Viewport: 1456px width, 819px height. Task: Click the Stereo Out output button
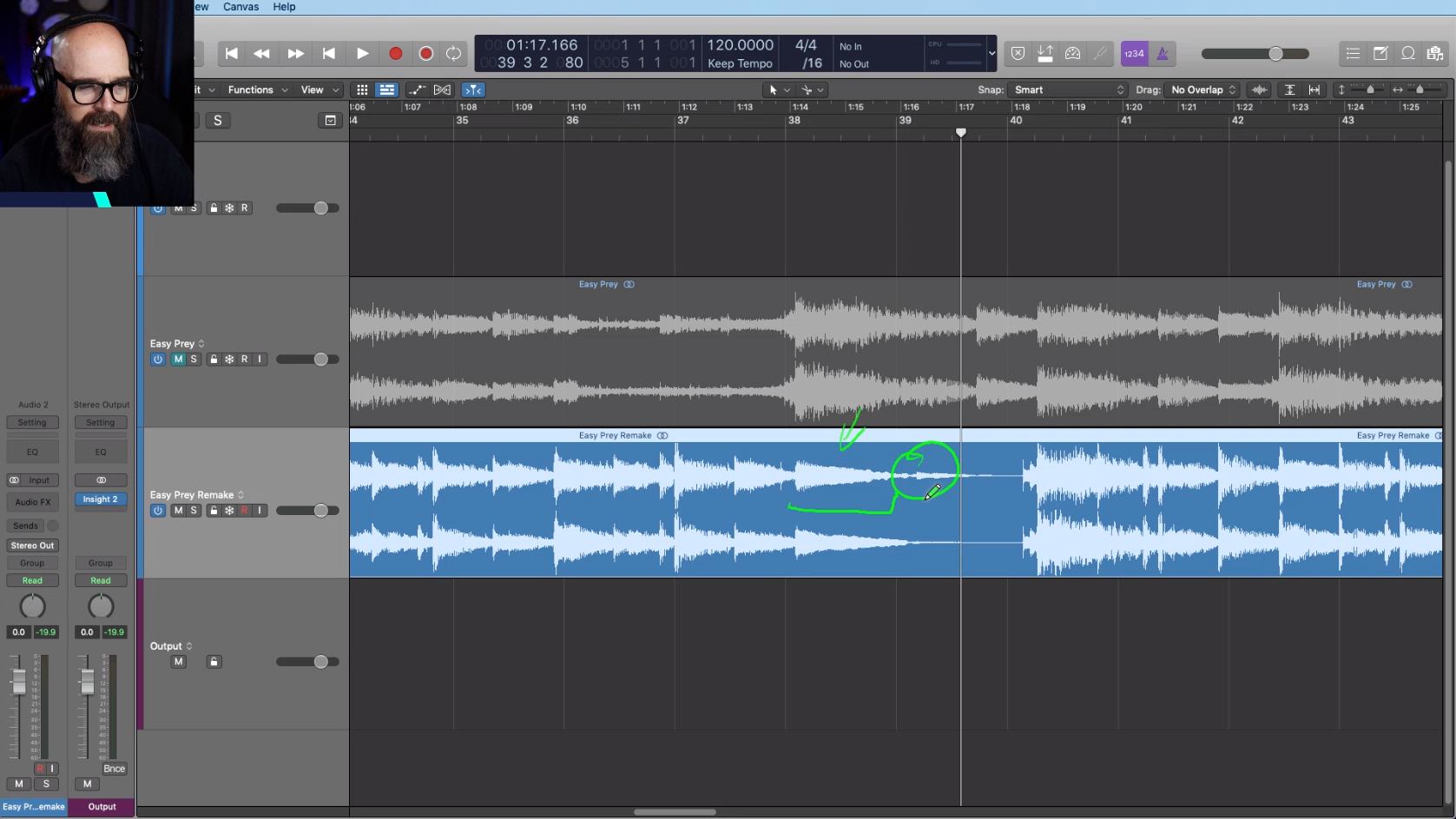[x=33, y=546]
